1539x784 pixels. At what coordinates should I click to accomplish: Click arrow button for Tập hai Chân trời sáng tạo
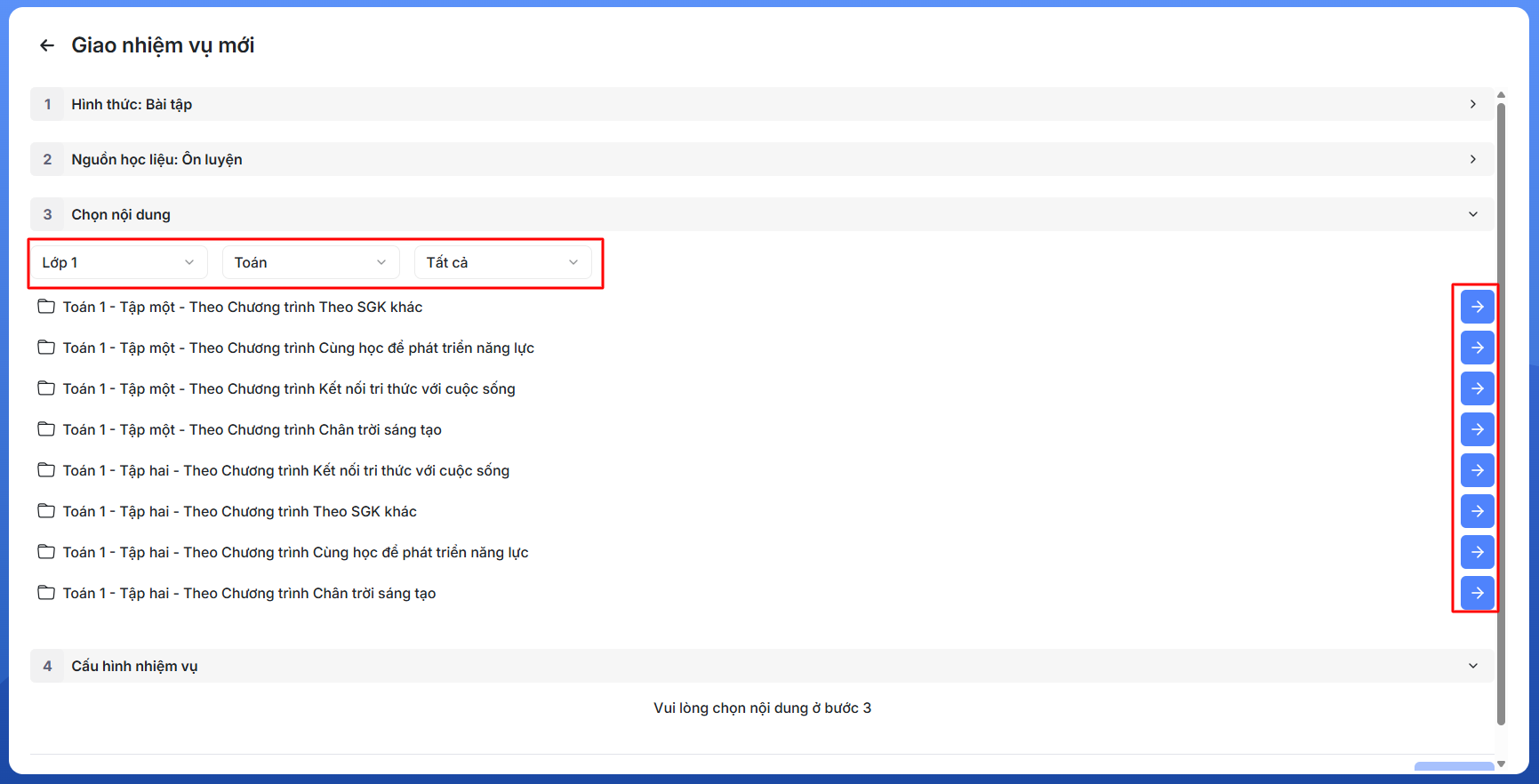click(1477, 593)
